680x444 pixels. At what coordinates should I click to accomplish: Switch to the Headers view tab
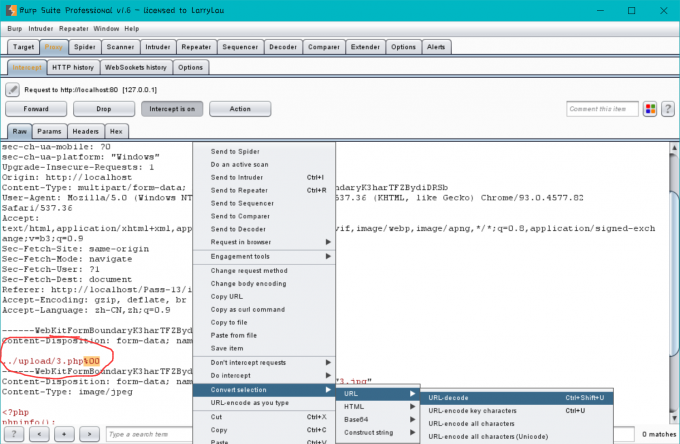[x=85, y=131]
